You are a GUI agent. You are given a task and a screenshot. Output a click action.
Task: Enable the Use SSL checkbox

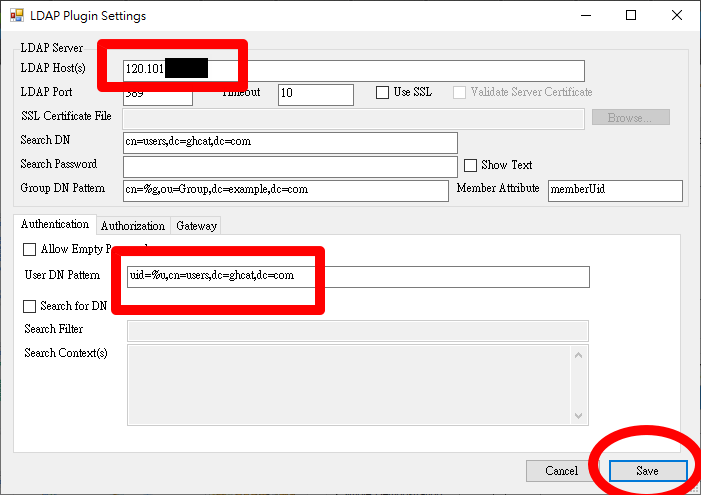(x=382, y=93)
